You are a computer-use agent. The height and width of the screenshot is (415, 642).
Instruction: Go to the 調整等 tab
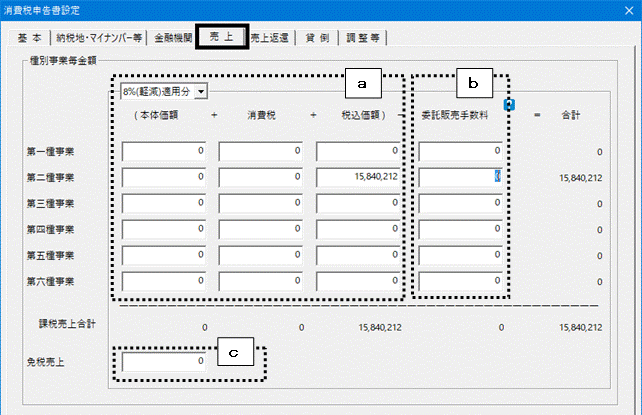point(363,38)
